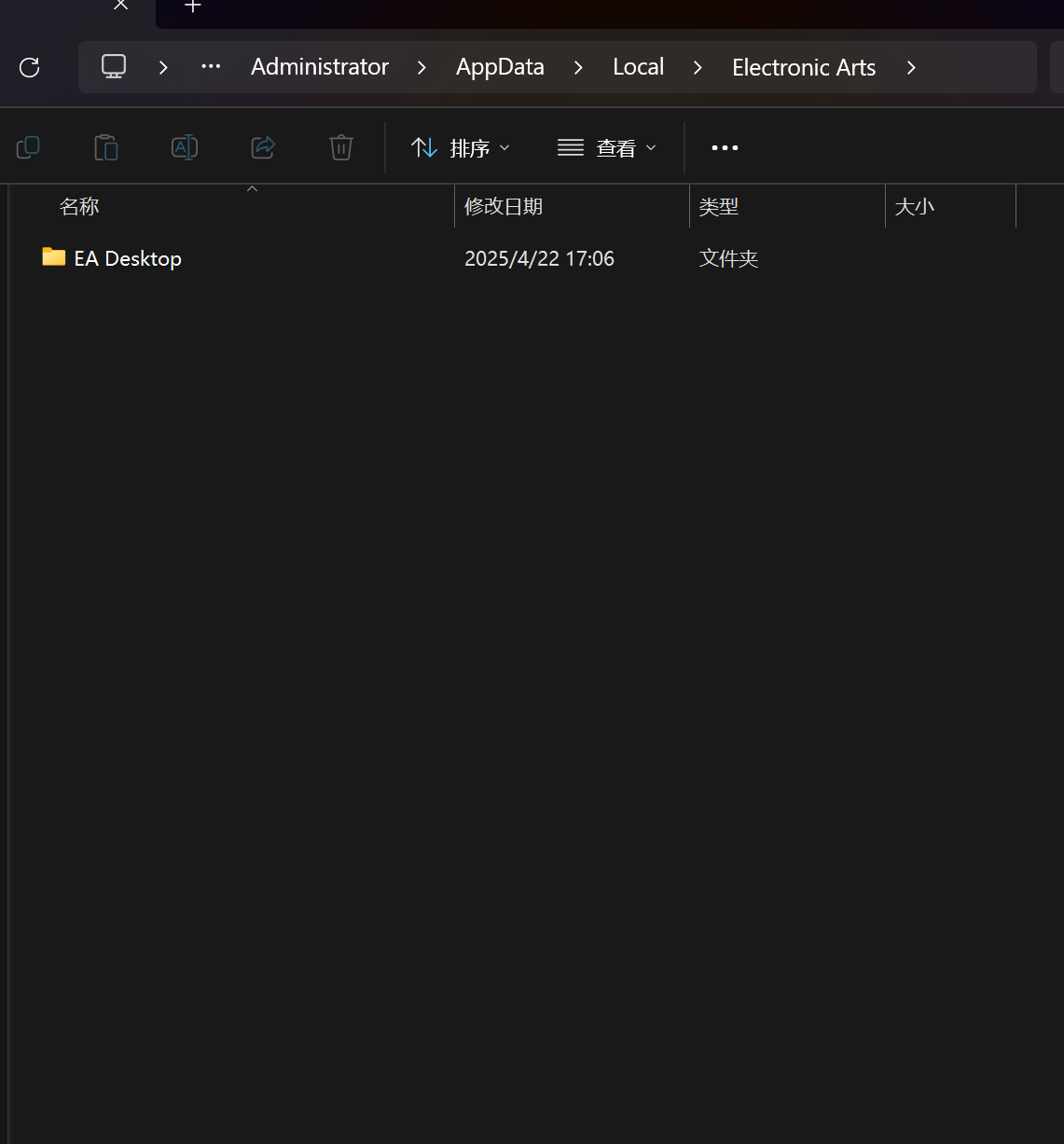
Task: Sort by 修改日期 column header
Action: 504,207
